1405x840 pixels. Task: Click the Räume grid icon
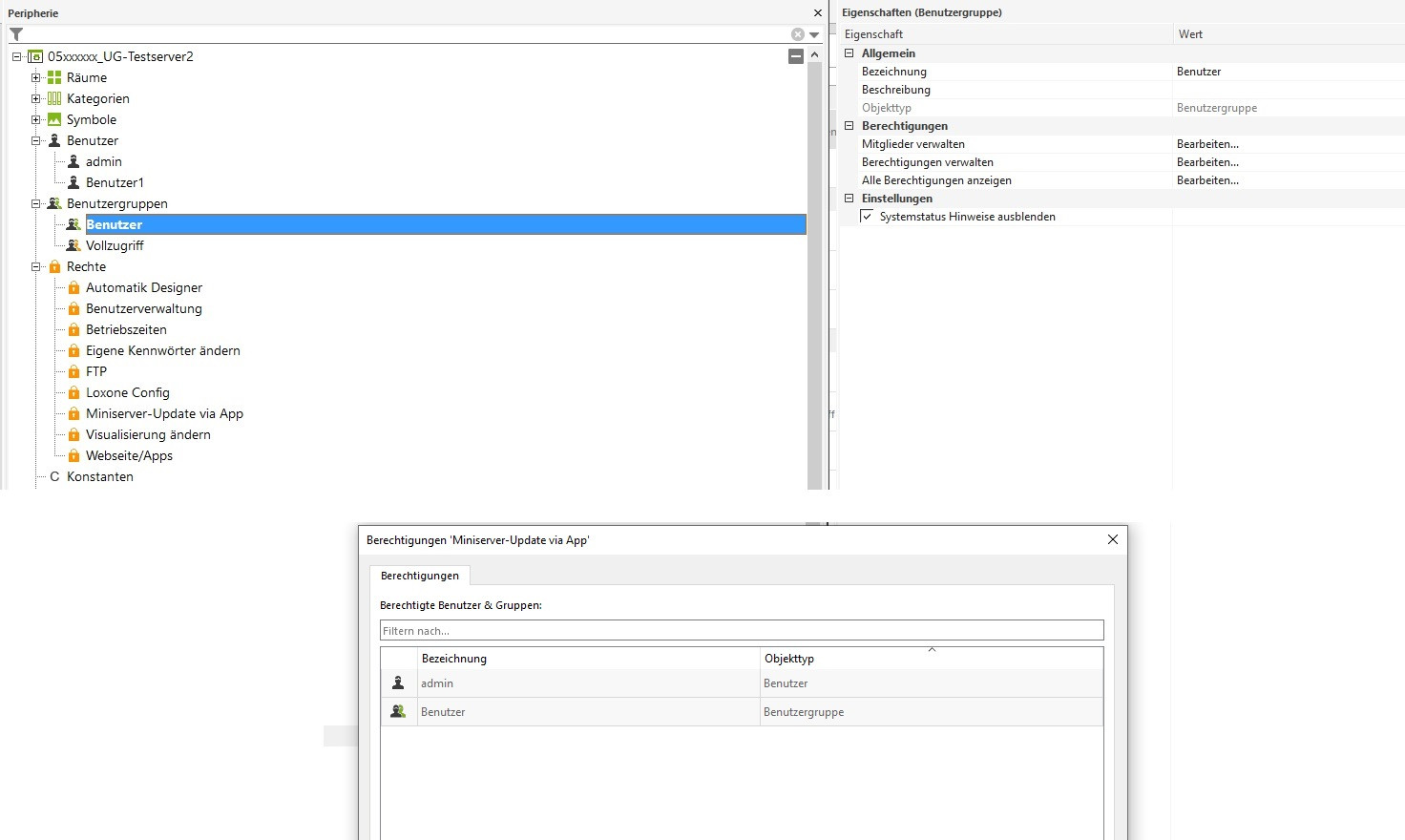[x=54, y=77]
